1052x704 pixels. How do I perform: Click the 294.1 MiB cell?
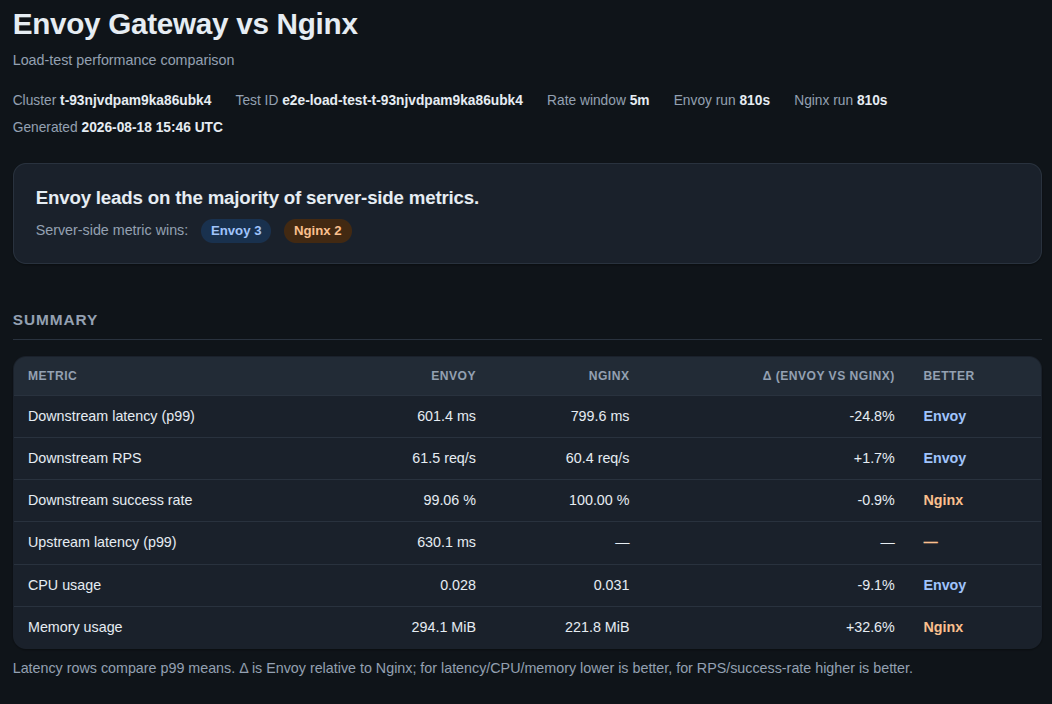pyautogui.click(x=443, y=627)
